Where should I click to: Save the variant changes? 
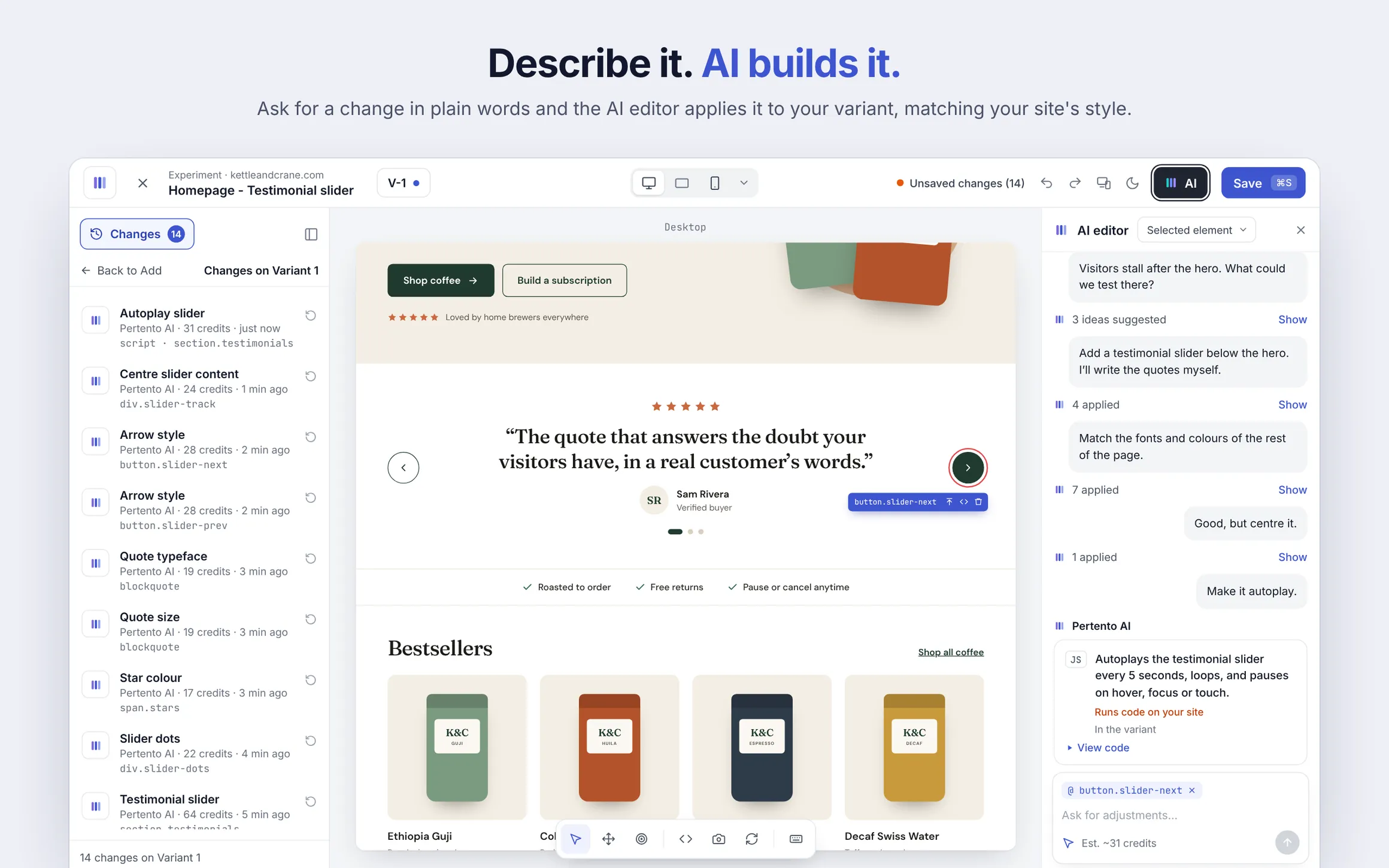point(1263,183)
